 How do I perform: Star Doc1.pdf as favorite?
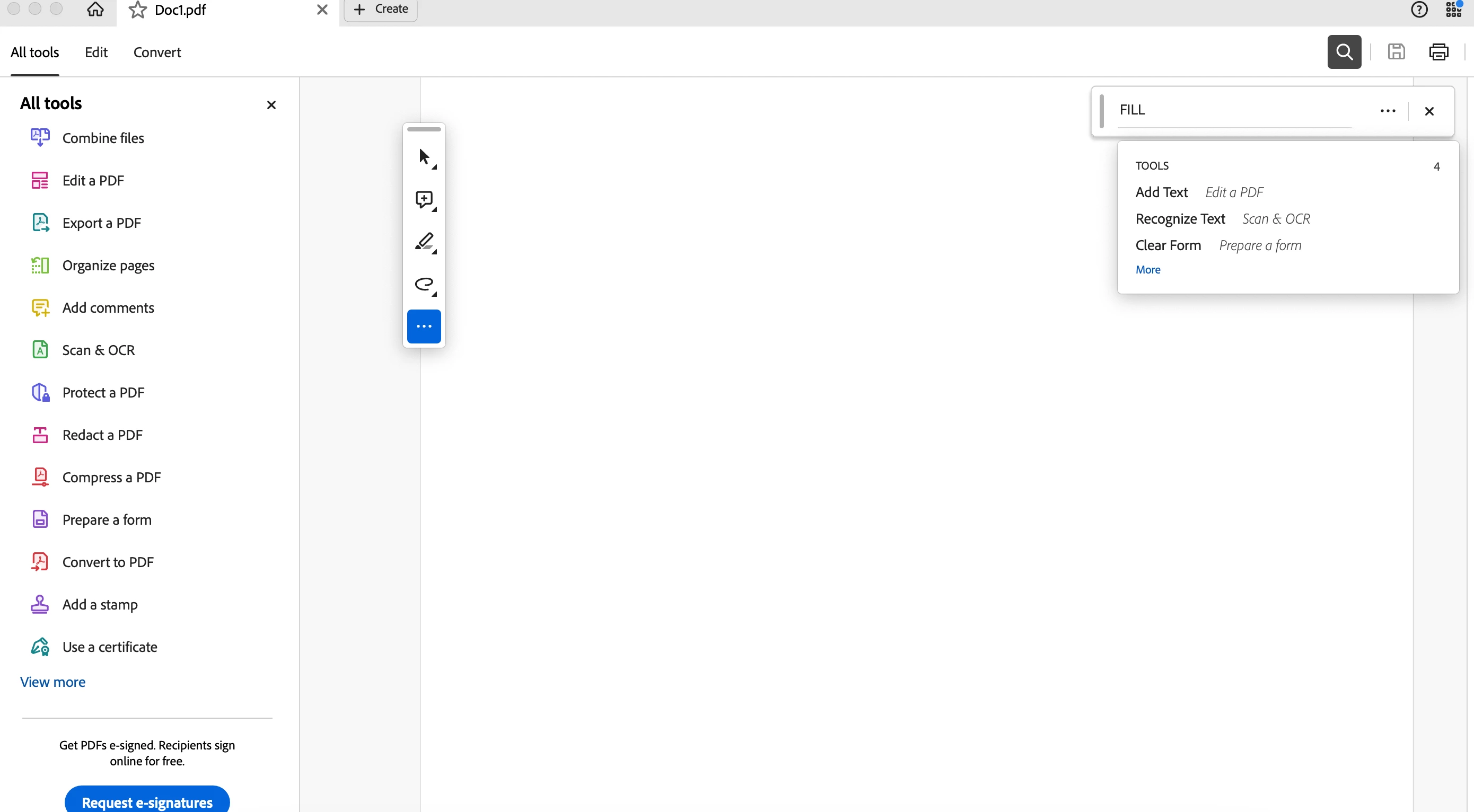[137, 10]
